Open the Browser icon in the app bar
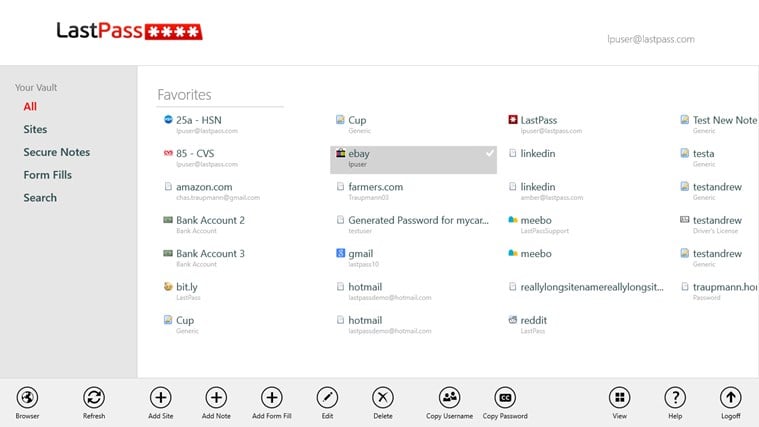Screen dimensions: 759x427 [x=27, y=397]
